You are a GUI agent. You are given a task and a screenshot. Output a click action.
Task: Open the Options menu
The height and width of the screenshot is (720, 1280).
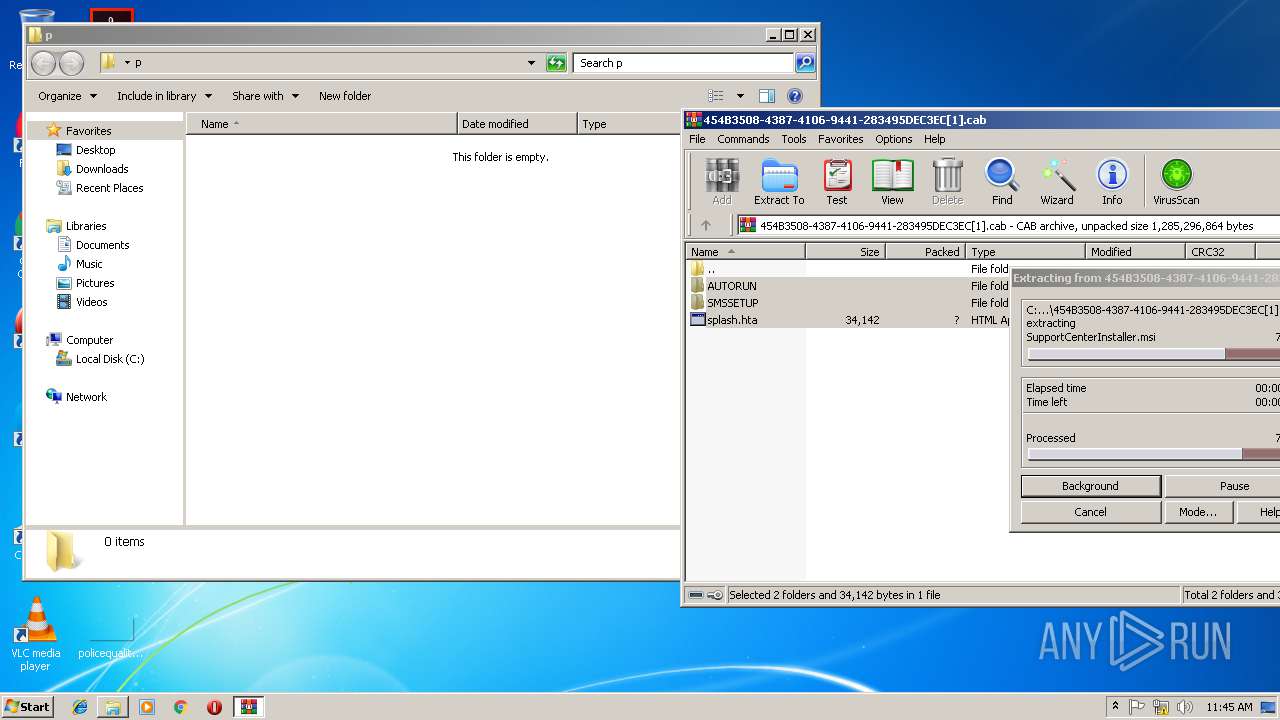pos(894,139)
